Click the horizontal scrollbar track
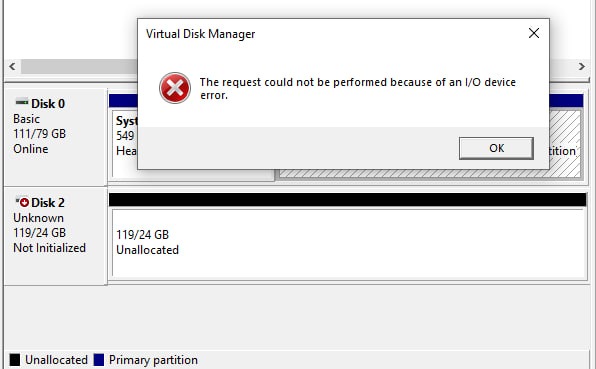 [79, 67]
